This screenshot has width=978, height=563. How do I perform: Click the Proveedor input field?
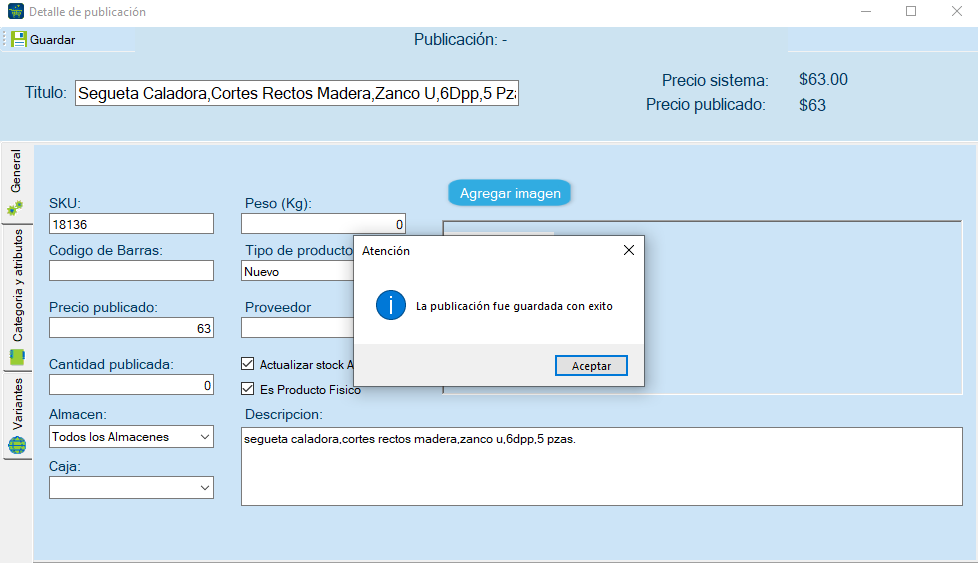tap(298, 328)
